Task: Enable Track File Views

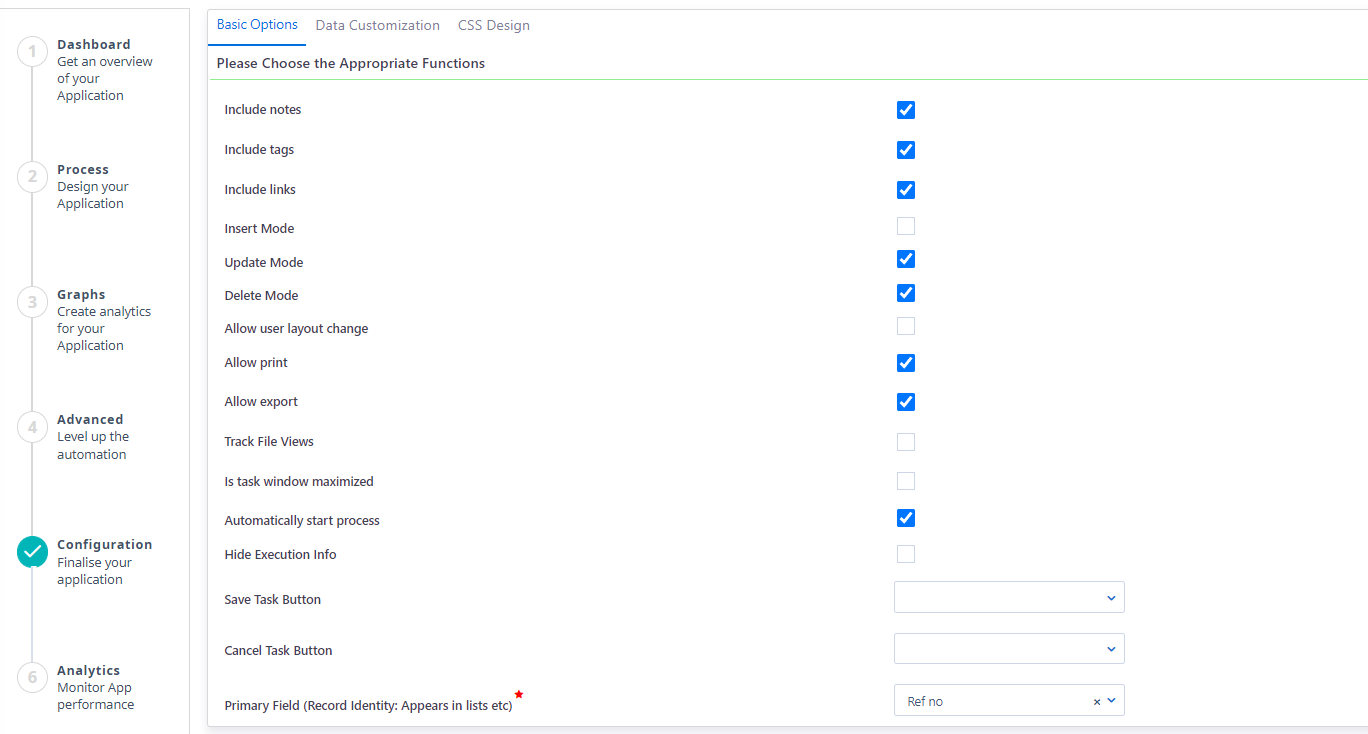Action: click(x=905, y=441)
